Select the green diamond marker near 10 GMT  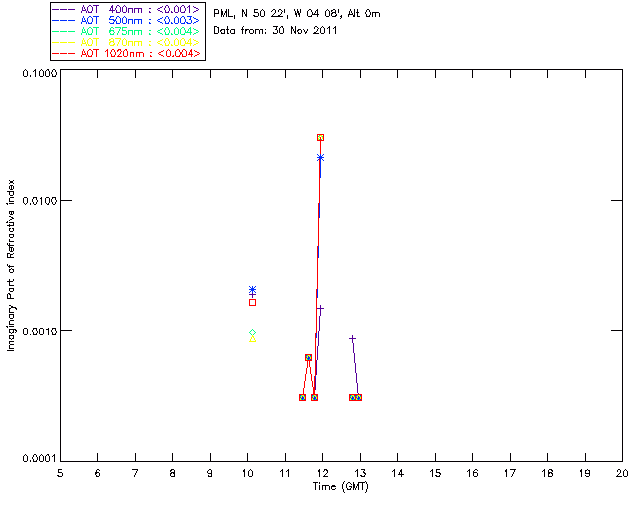[x=252, y=332]
